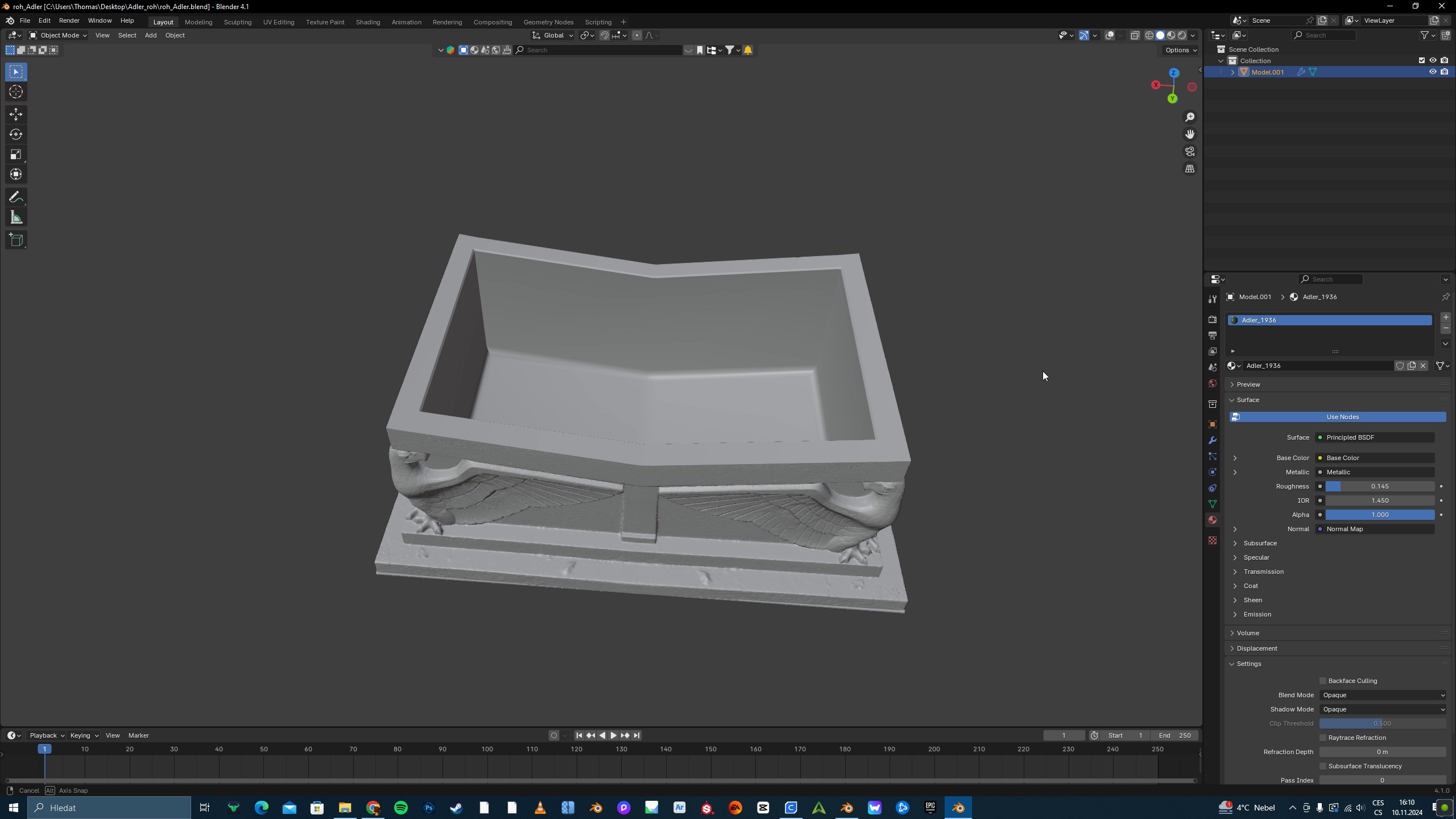Remove the selected material slot
Image resolution: width=1456 pixels, height=819 pixels.
pos(1446,329)
